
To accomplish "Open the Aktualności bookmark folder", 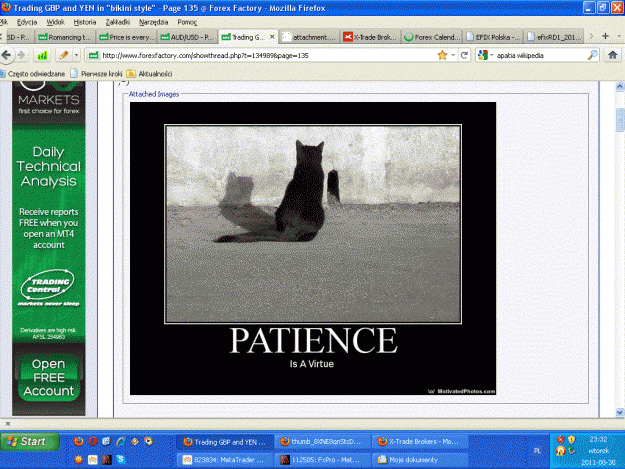I will point(149,74).
